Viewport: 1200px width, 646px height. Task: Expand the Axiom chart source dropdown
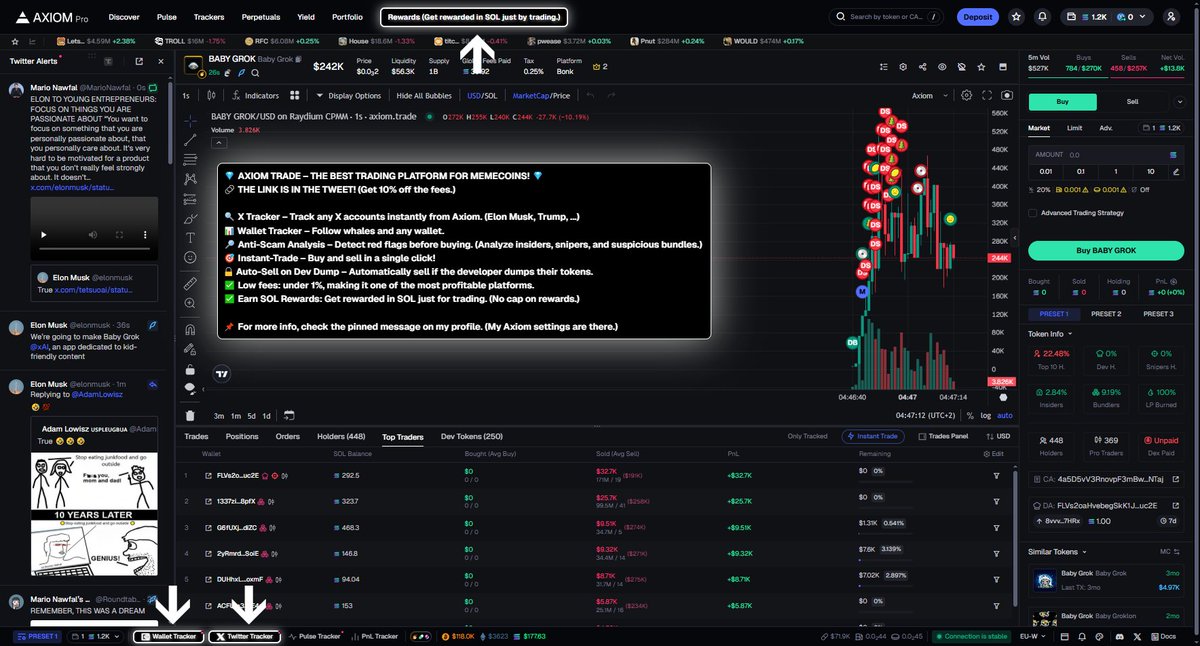(x=927, y=95)
